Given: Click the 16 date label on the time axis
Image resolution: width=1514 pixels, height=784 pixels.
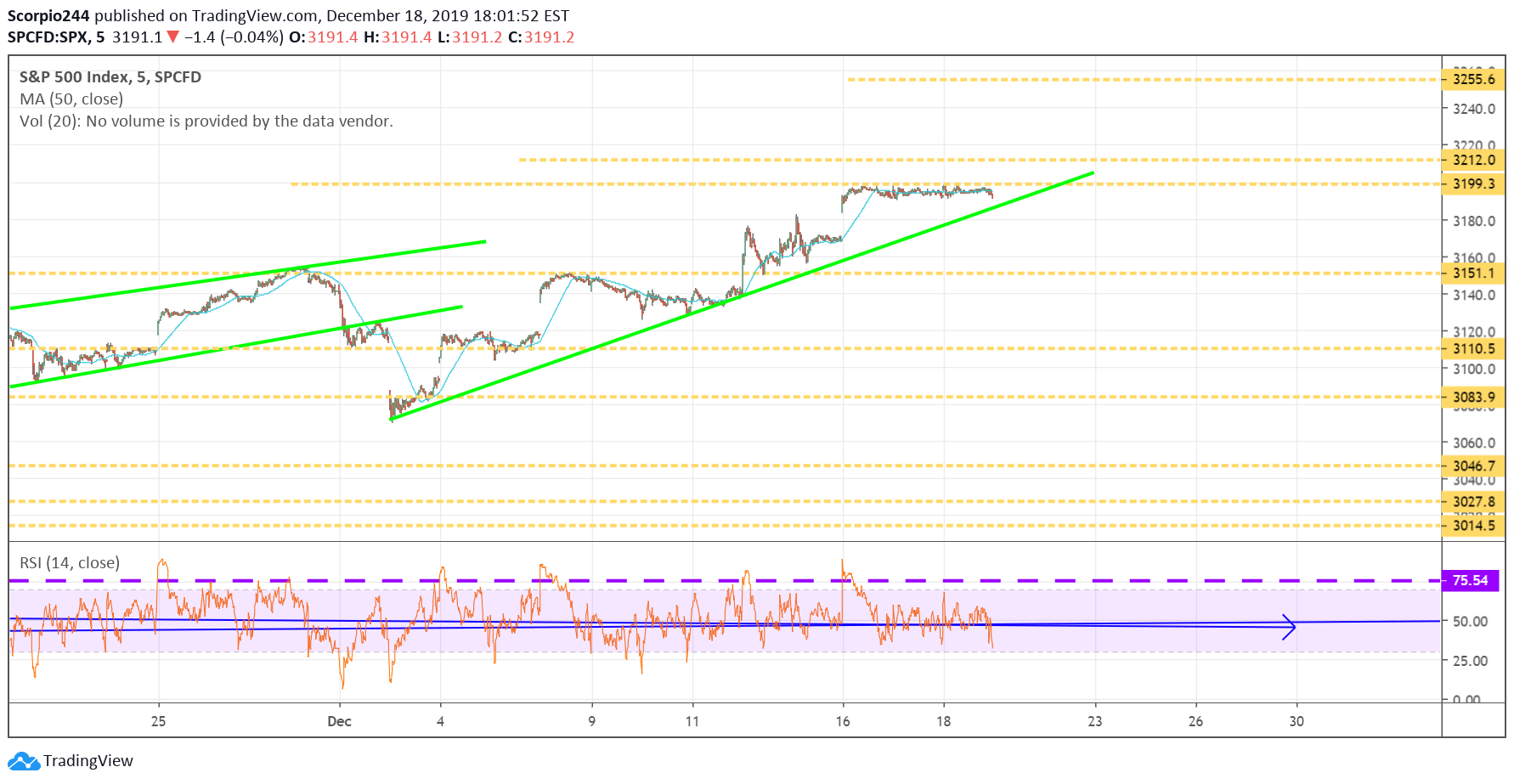Looking at the screenshot, I should (x=843, y=721).
